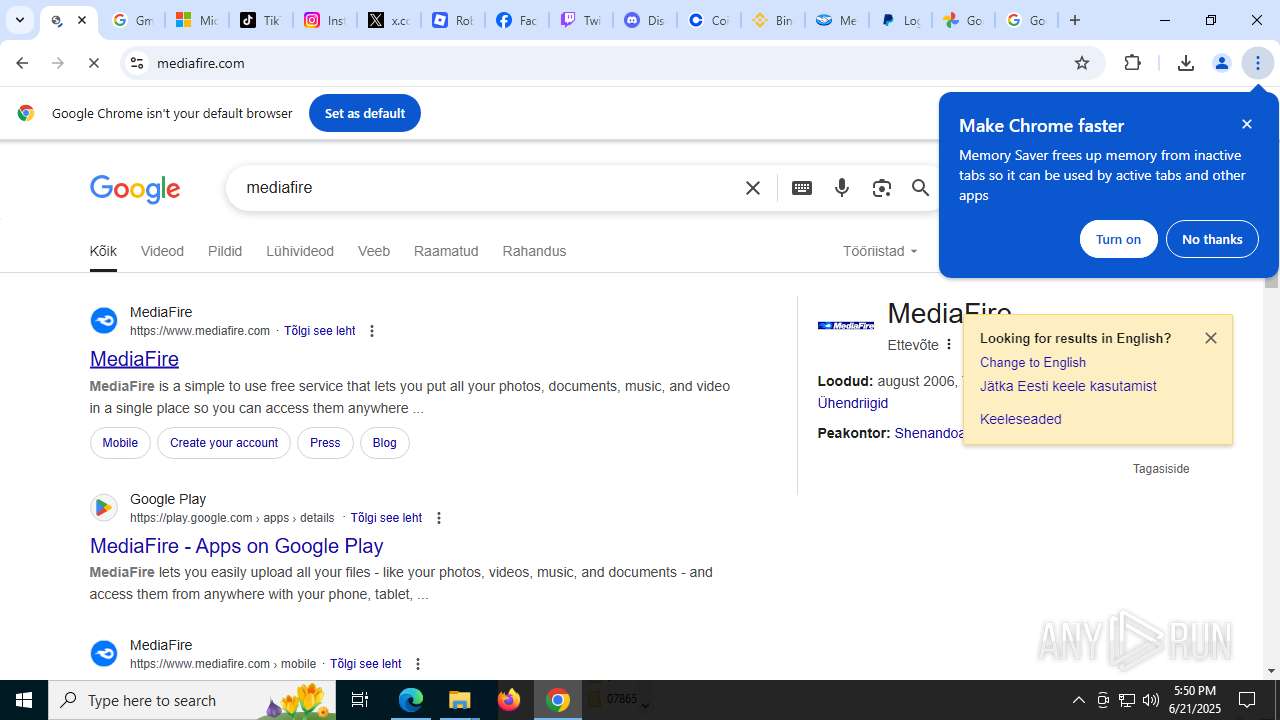Open the Mobile sitelink chip
This screenshot has width=1280, height=720.
(120, 443)
